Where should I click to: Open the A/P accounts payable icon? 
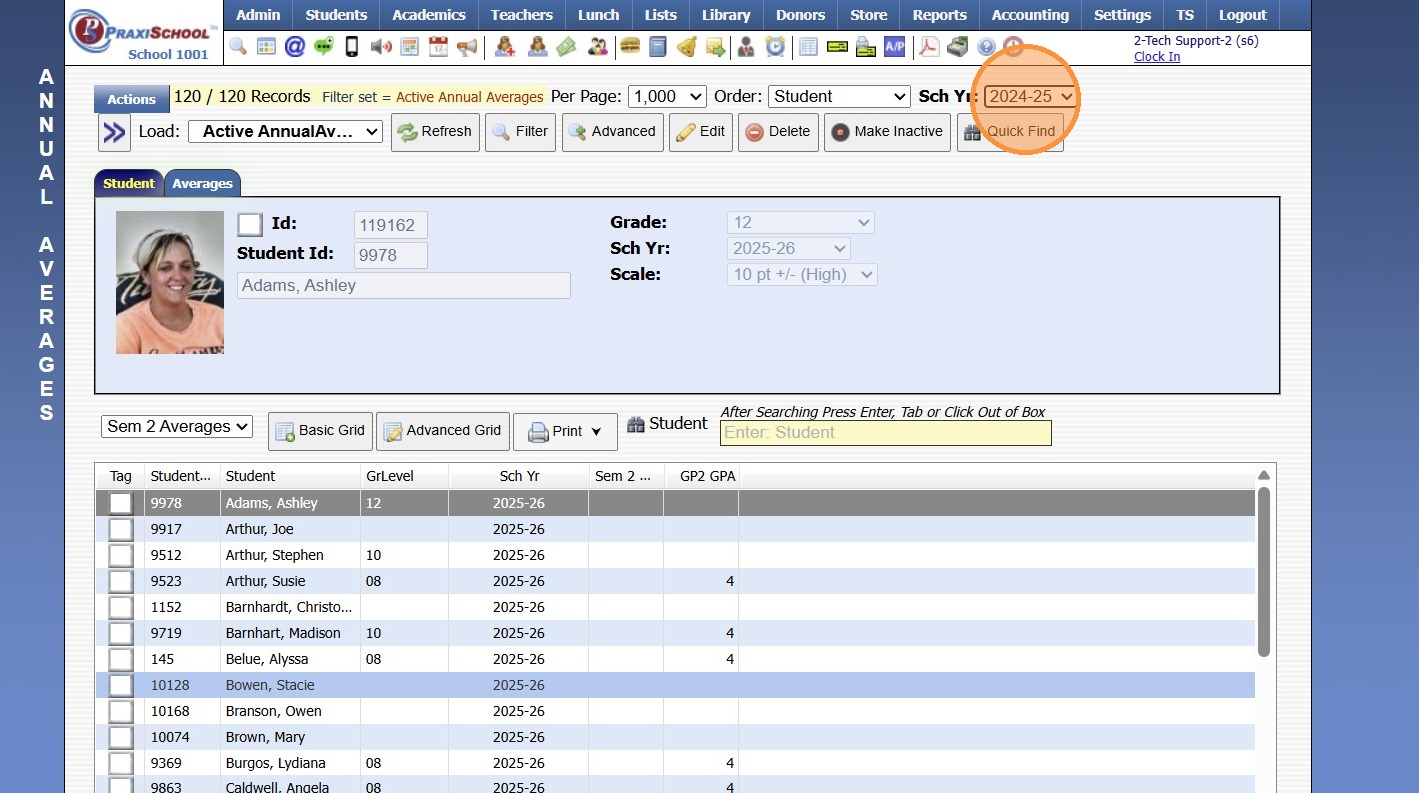(x=894, y=46)
